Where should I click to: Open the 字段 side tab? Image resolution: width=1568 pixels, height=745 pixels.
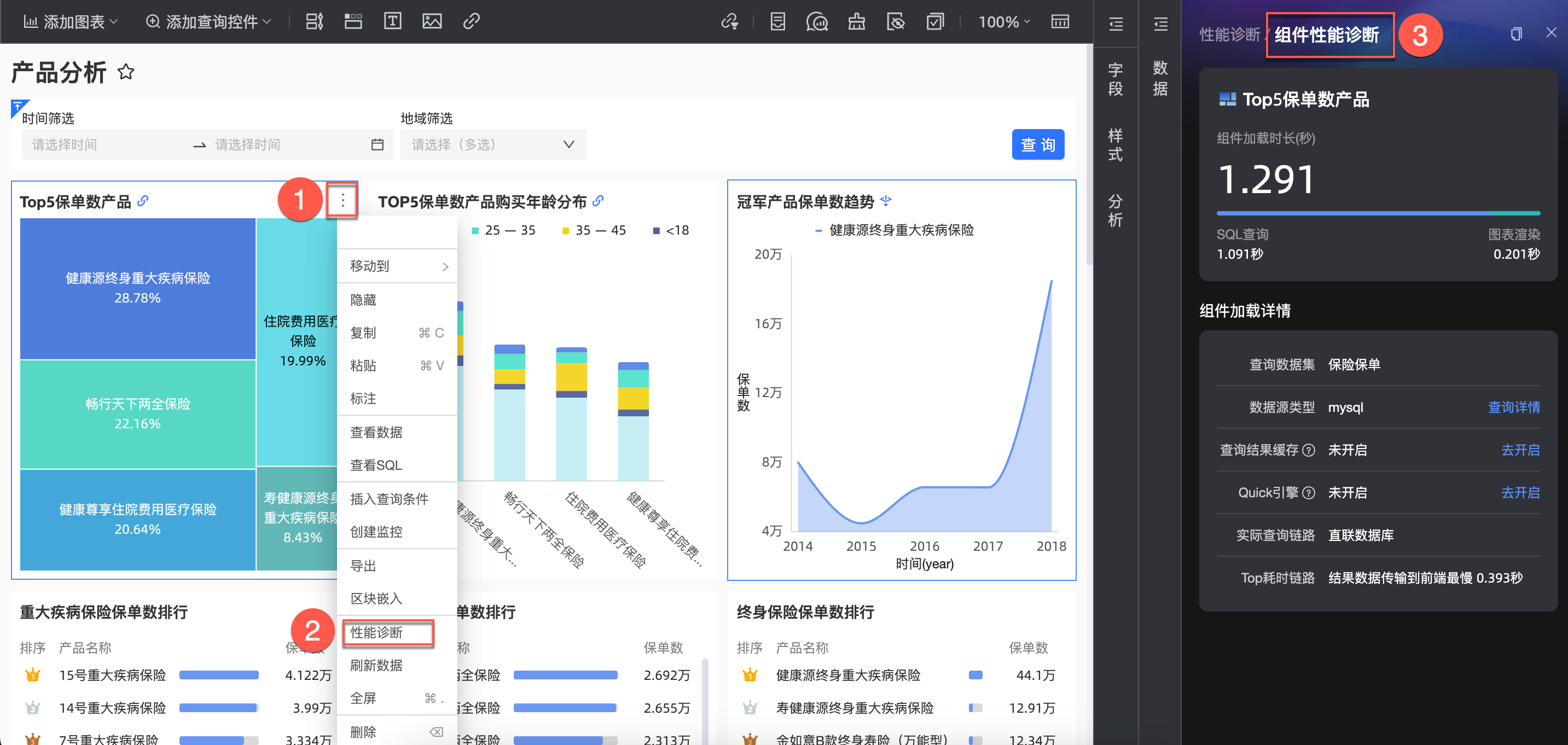click(1116, 79)
